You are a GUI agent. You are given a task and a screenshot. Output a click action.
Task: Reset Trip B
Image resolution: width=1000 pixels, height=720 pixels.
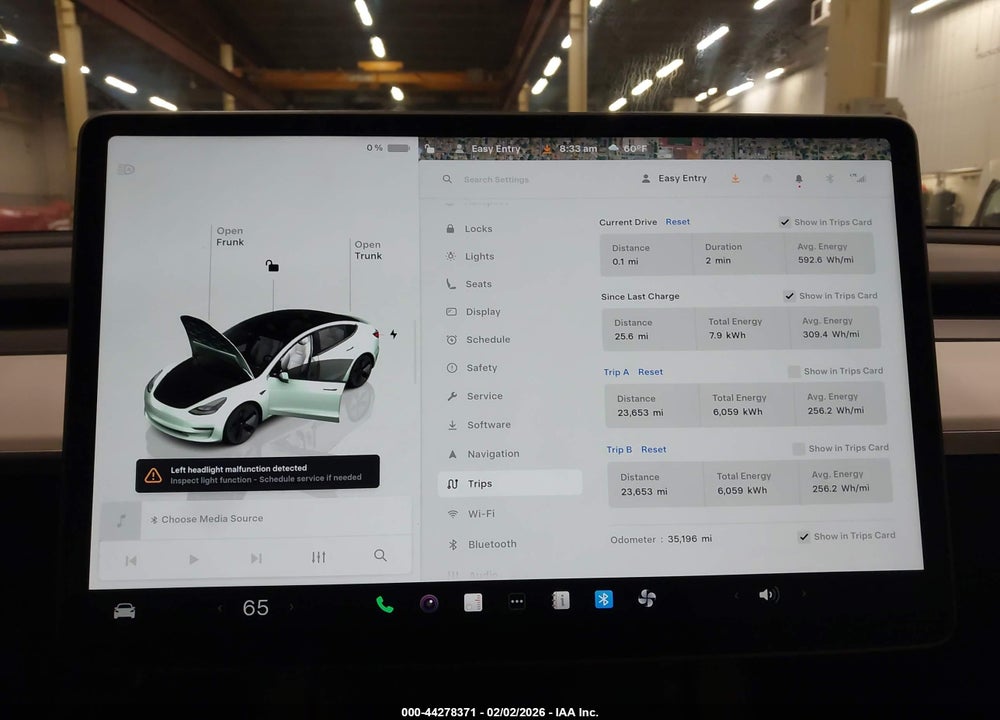pos(654,450)
